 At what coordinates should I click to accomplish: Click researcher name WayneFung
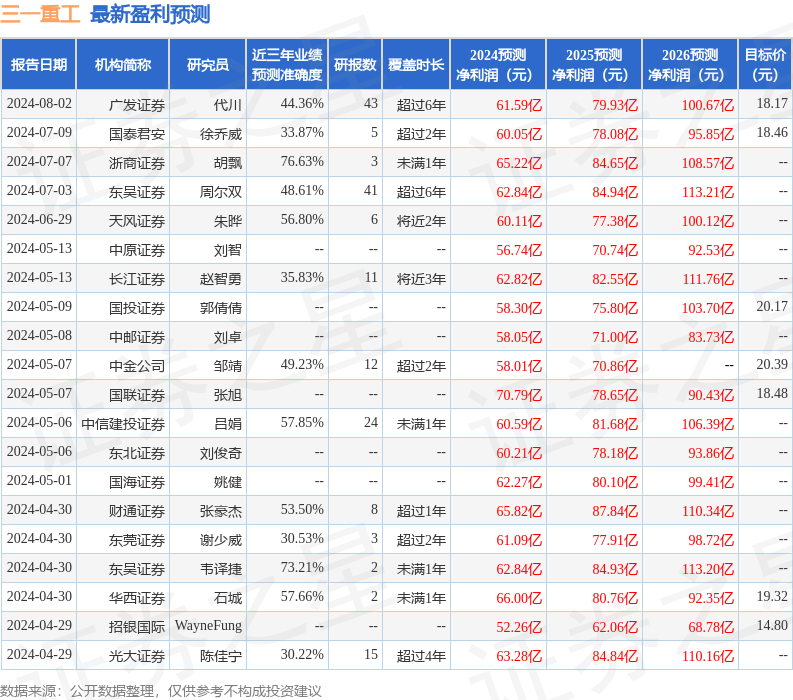tap(208, 626)
